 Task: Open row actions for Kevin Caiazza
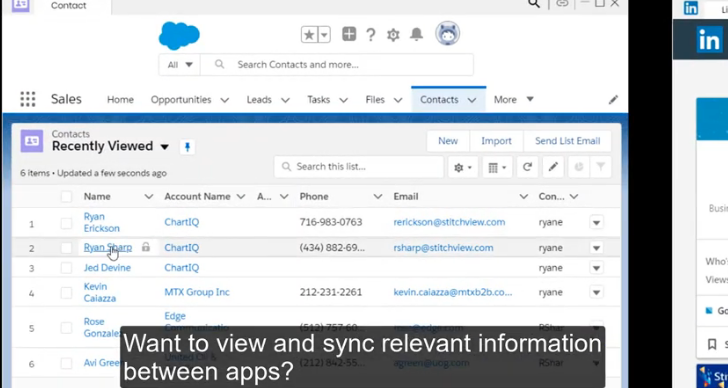click(596, 292)
